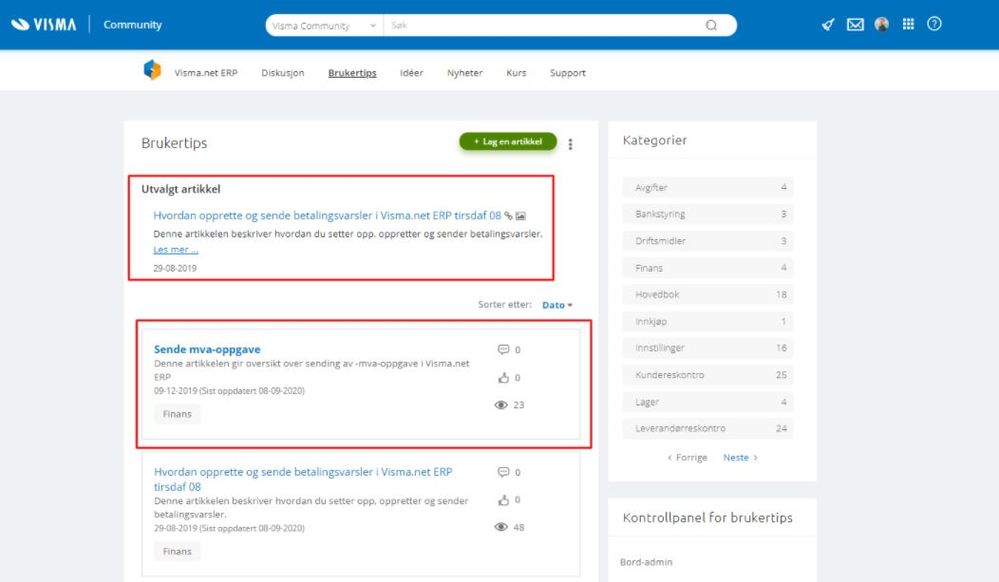This screenshot has height=582, width=999.
Task: Click the featured article date 29-08-2019
Action: pyautogui.click(x=175, y=268)
